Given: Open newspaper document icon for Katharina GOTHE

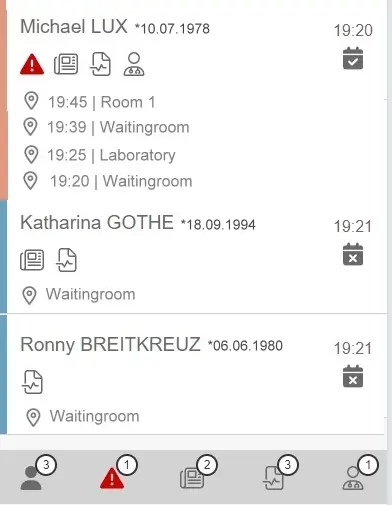Looking at the screenshot, I should 32,260.
